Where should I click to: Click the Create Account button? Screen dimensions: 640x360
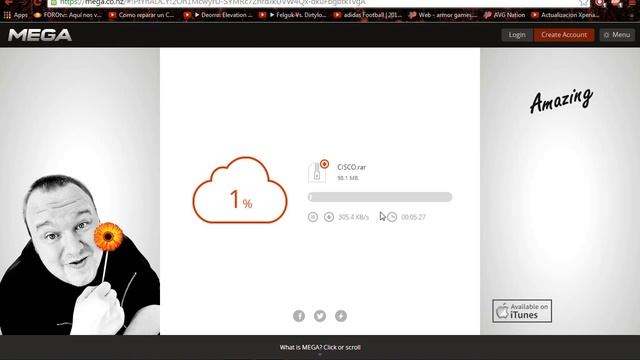564,35
